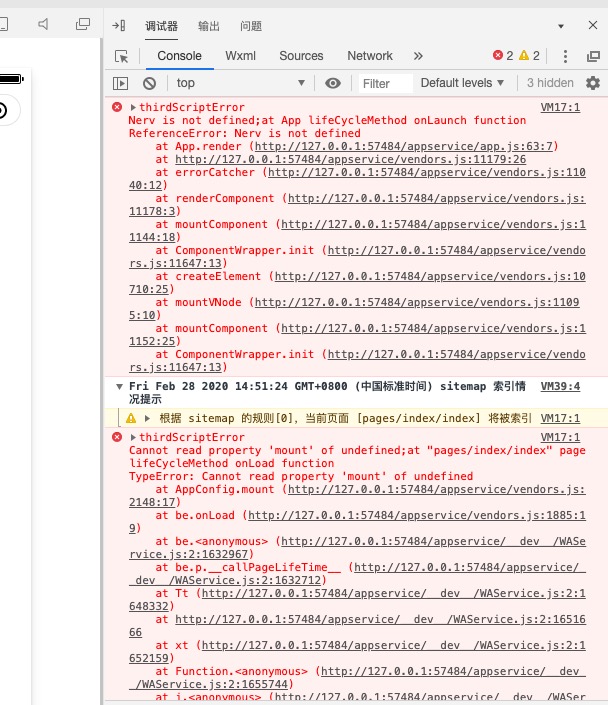Undock devtools into separate window icon
Image resolution: width=608 pixels, height=705 pixels.
[x=593, y=56]
